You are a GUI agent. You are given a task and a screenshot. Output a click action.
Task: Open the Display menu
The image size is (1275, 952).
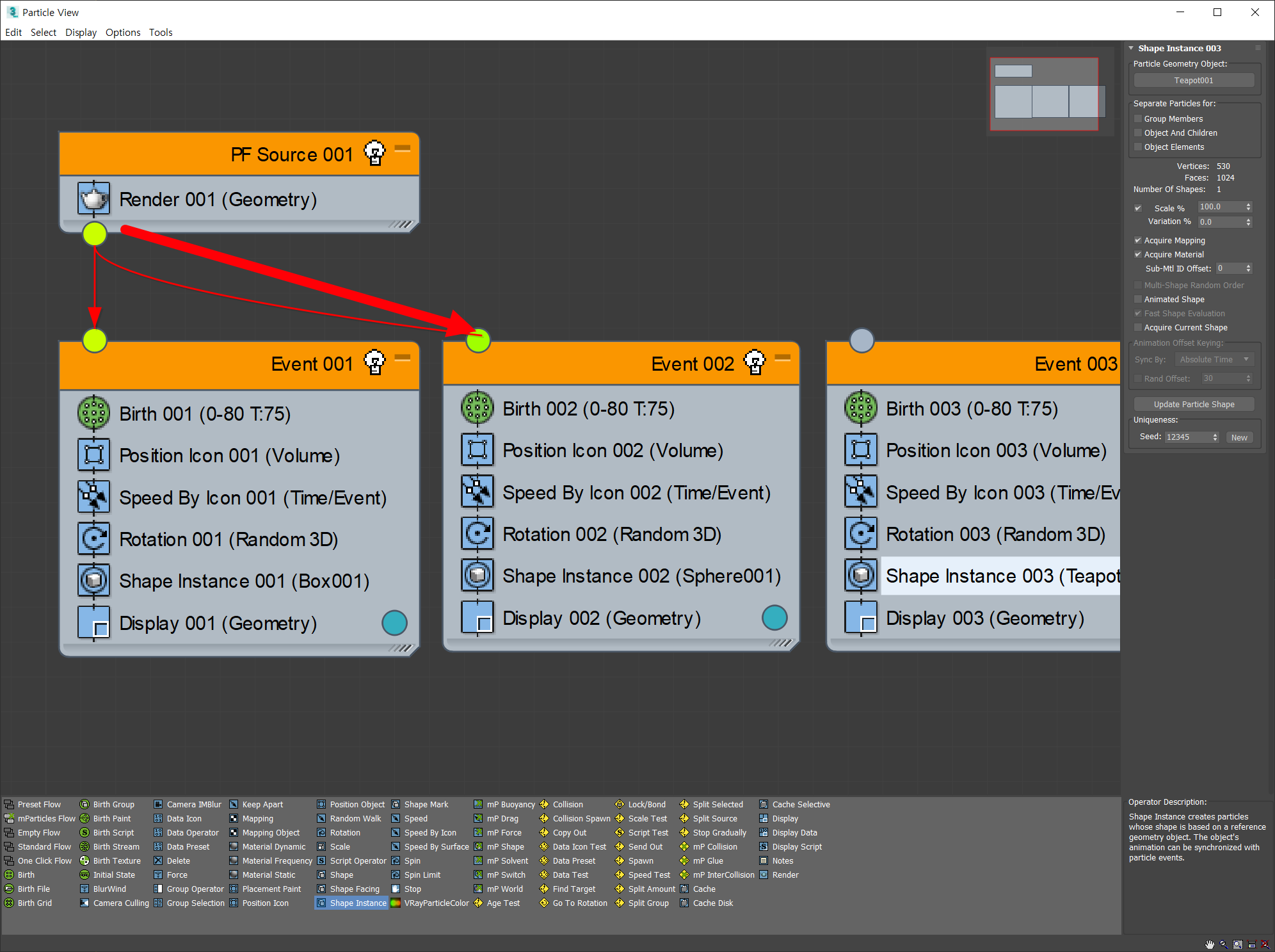pyautogui.click(x=81, y=32)
